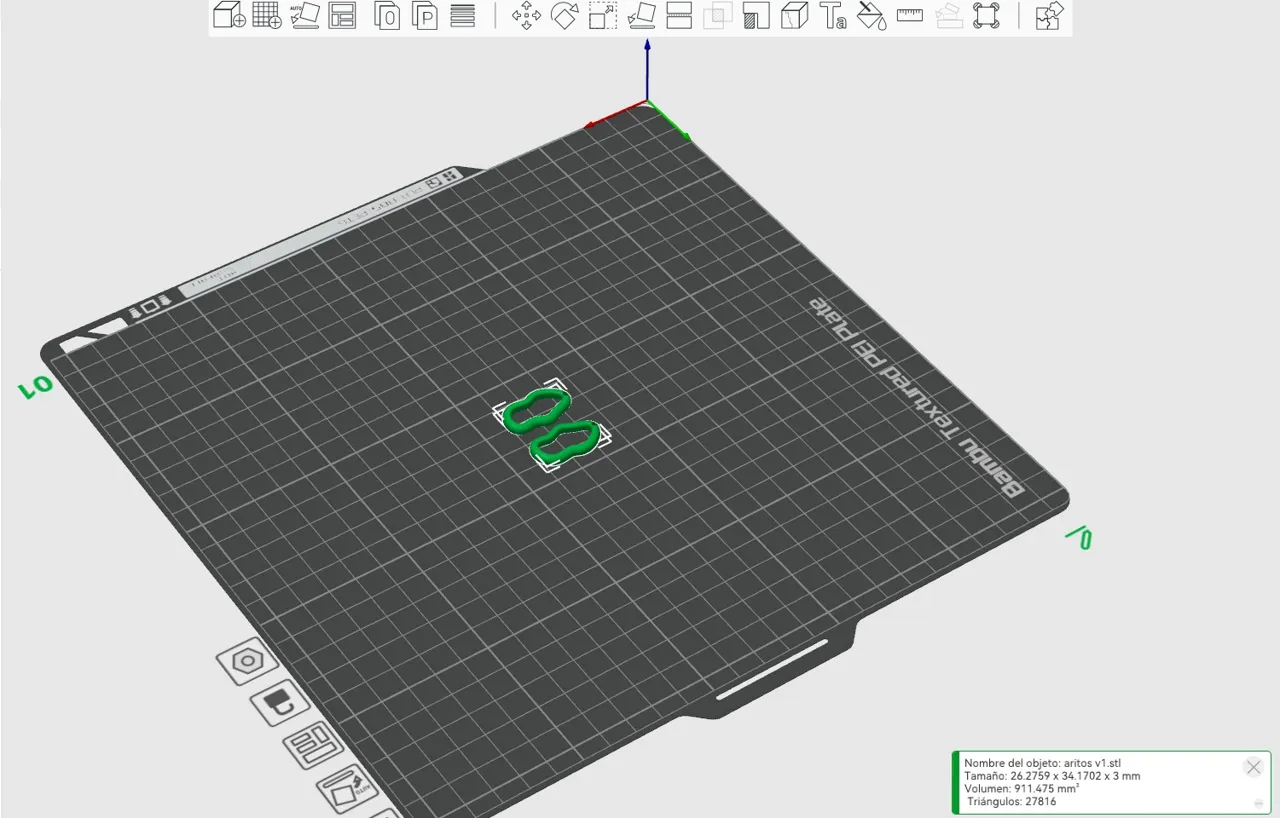1280x818 pixels.
Task: Open the Cut tool
Action: (679, 15)
